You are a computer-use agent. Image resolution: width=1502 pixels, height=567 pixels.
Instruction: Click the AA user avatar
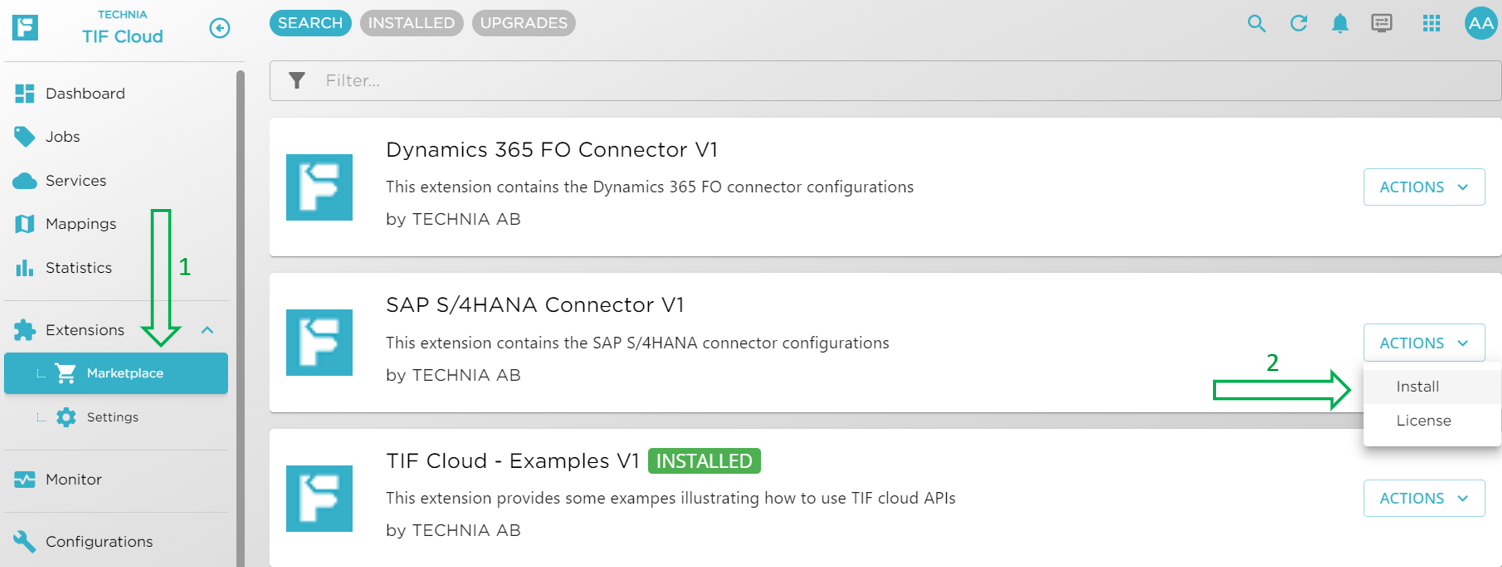click(1480, 24)
